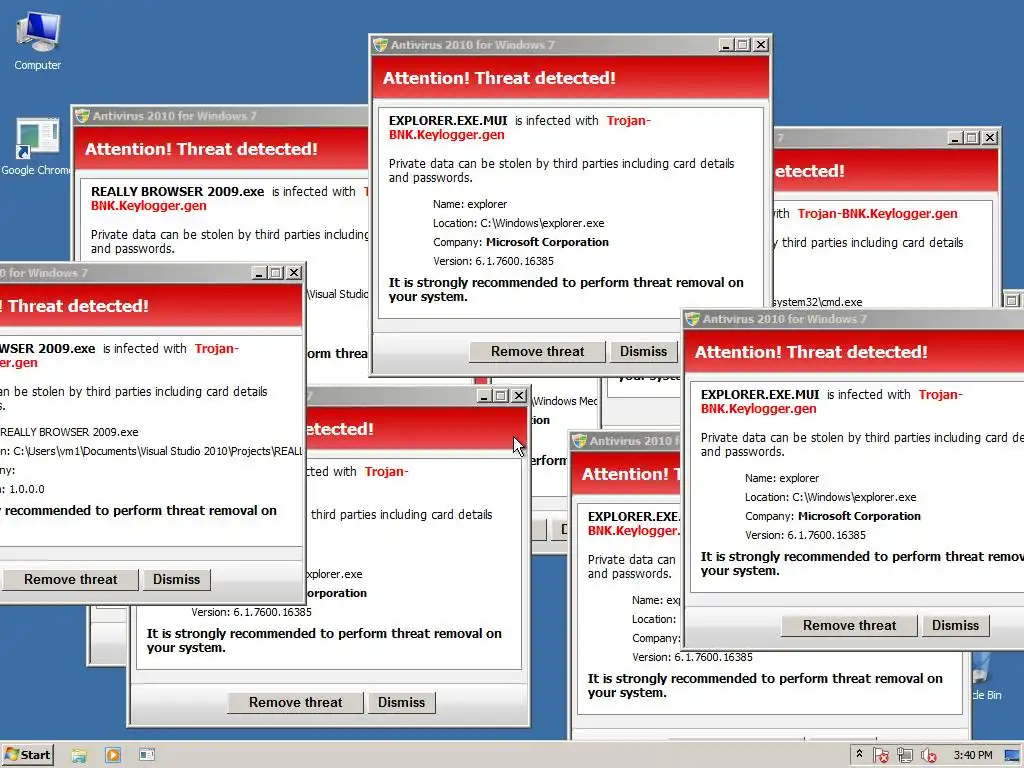
Task: Maximize the back-right cmd.exe alert window
Action: [972, 138]
